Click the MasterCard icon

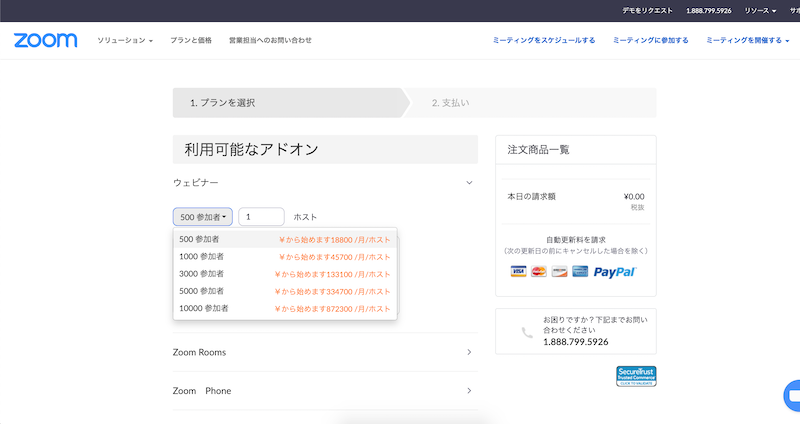(x=540, y=272)
